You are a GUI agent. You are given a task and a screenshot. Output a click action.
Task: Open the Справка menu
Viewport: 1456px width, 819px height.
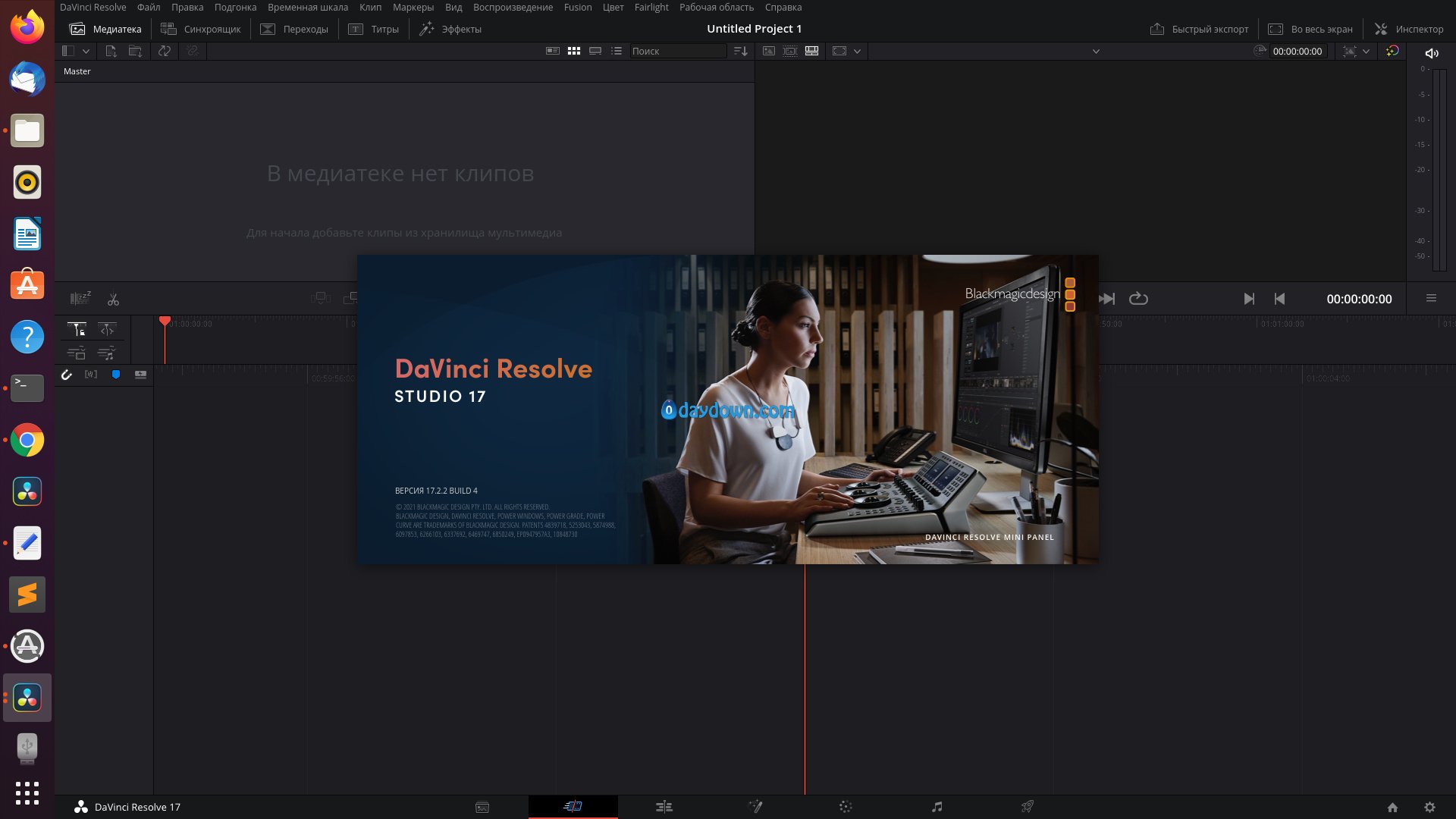tap(783, 8)
